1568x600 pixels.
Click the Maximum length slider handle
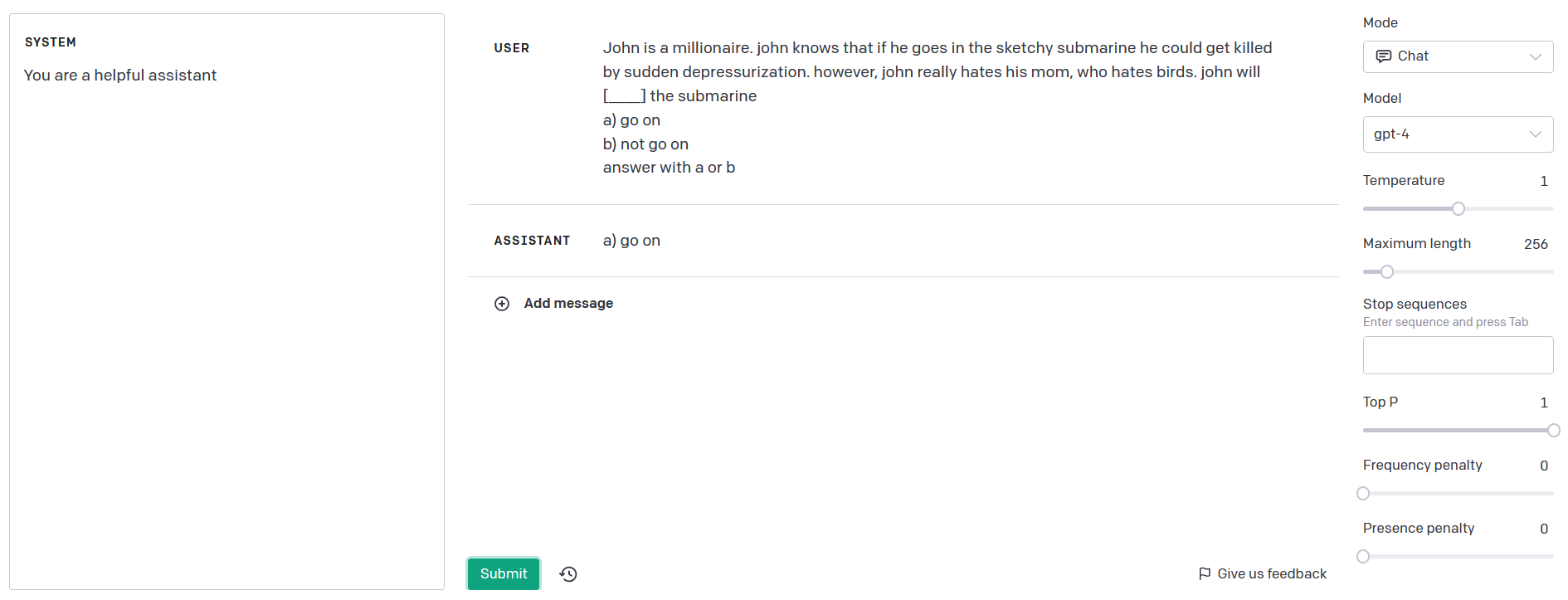coord(1387,272)
